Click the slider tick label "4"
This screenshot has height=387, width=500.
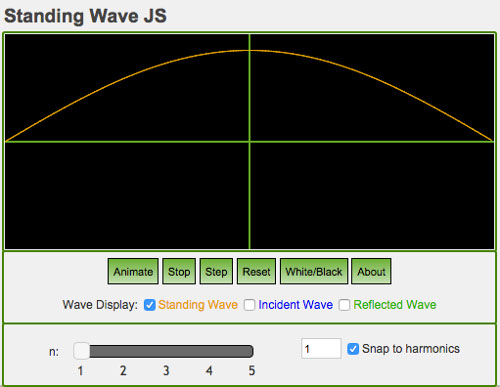209,371
